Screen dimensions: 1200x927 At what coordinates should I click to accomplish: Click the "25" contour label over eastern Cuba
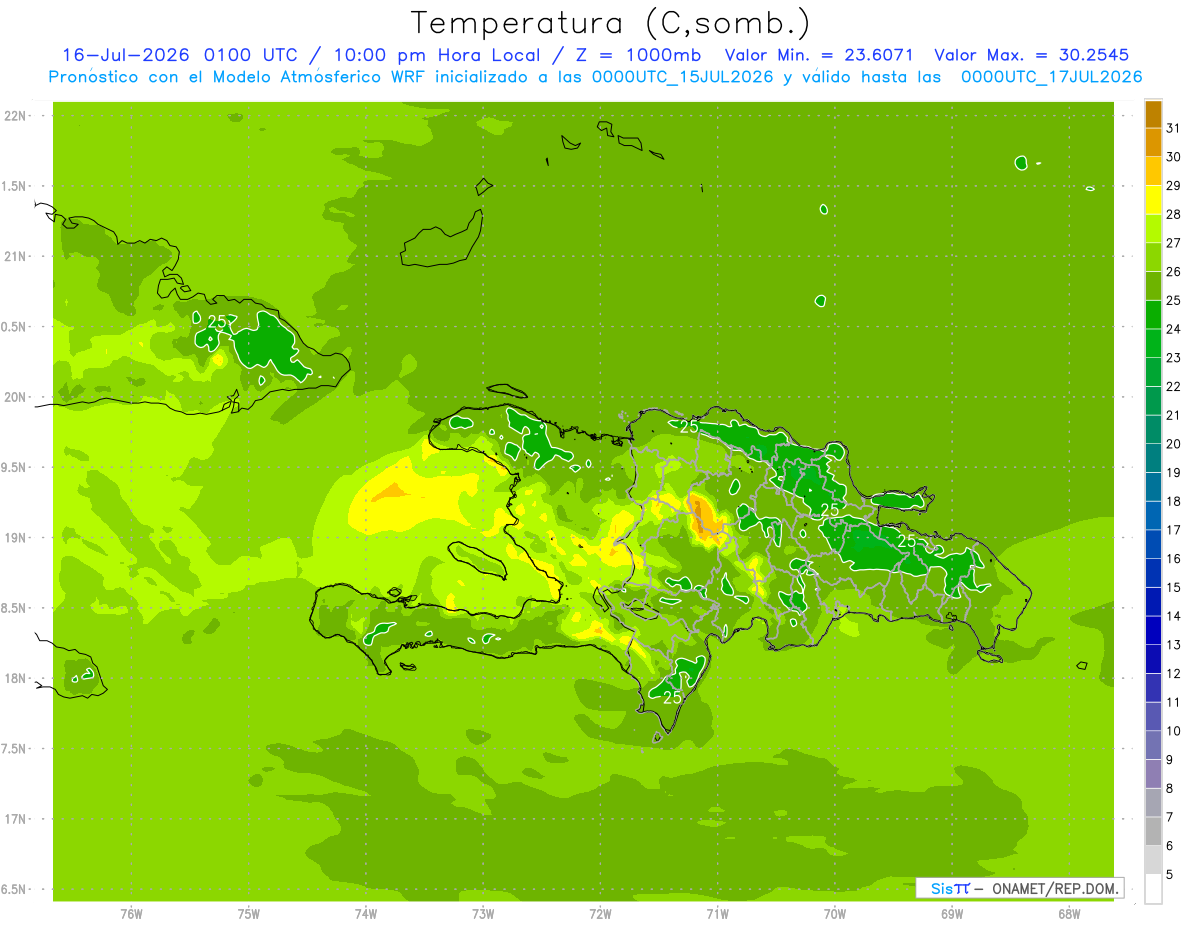(217, 321)
